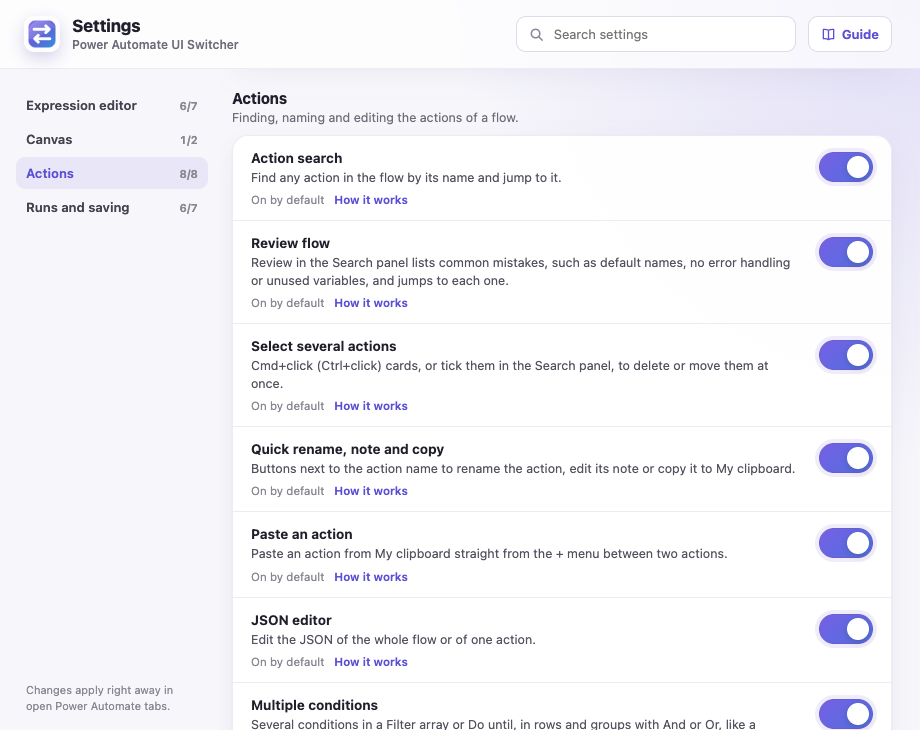Screen dimensions: 920x730
Task: Click the Power Automate UI Switcher subtitle
Action: coord(155,45)
